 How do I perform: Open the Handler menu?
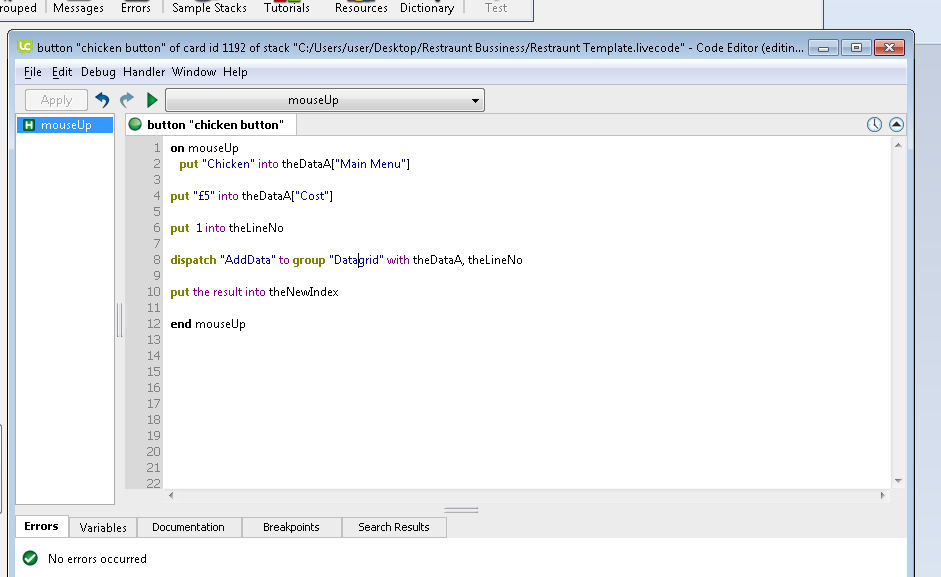pos(144,72)
